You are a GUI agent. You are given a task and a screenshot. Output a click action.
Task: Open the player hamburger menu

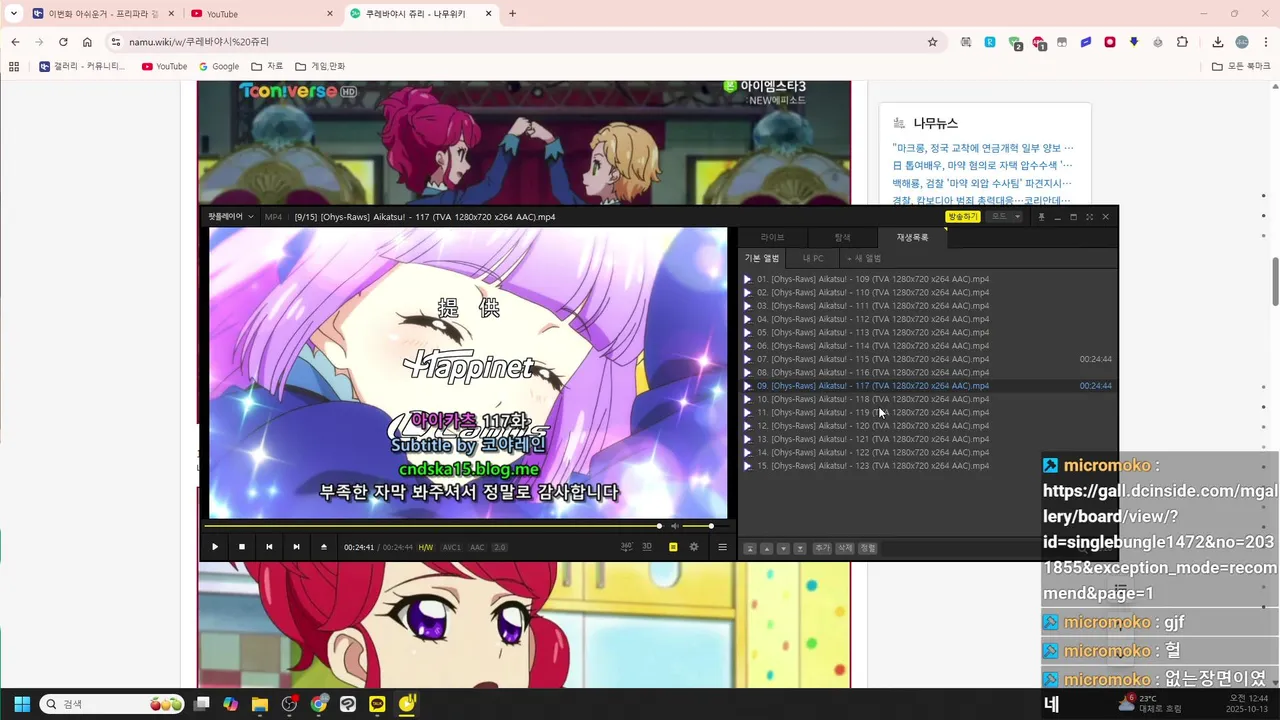[722, 547]
